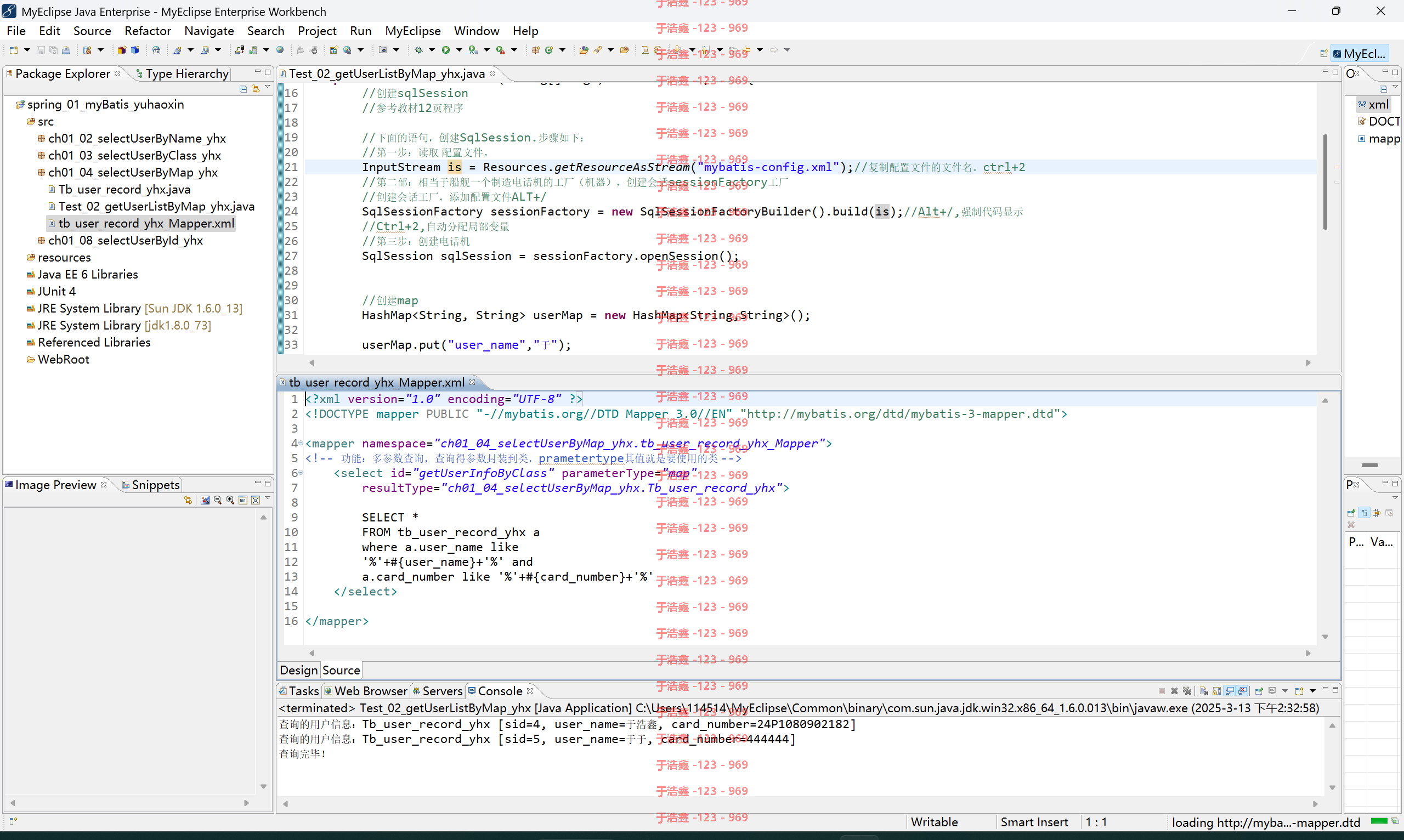Viewport: 1404px width, 840px height.
Task: Click the MyEclipse perspective button
Action: 1359,54
